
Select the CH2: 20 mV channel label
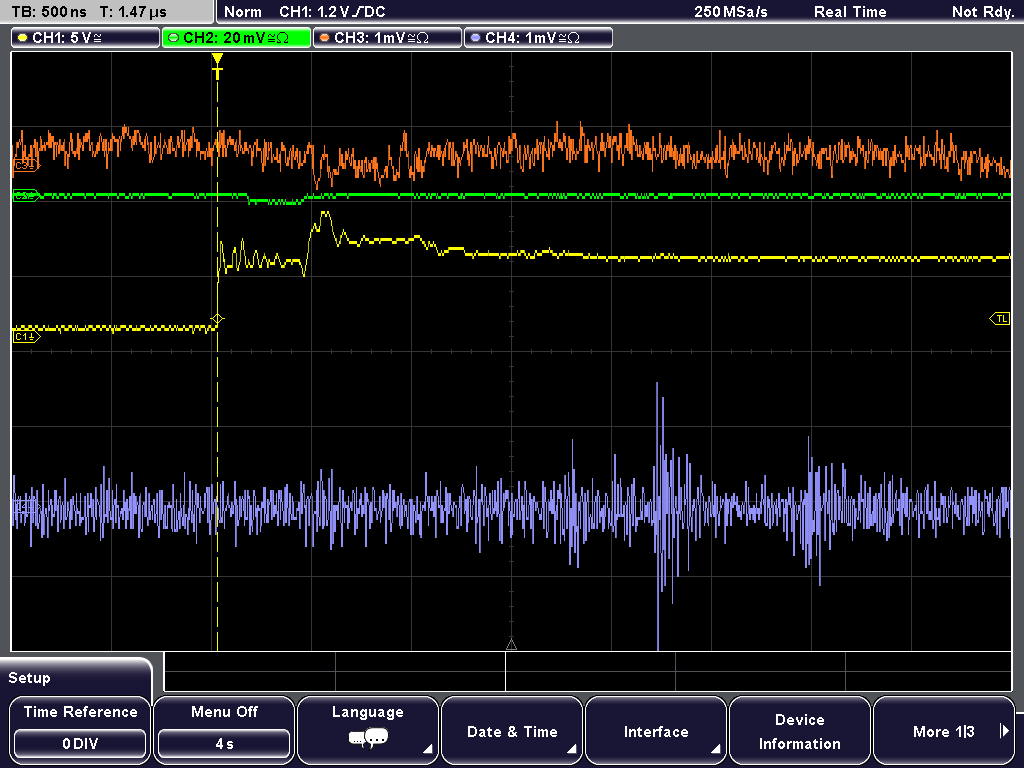point(236,38)
